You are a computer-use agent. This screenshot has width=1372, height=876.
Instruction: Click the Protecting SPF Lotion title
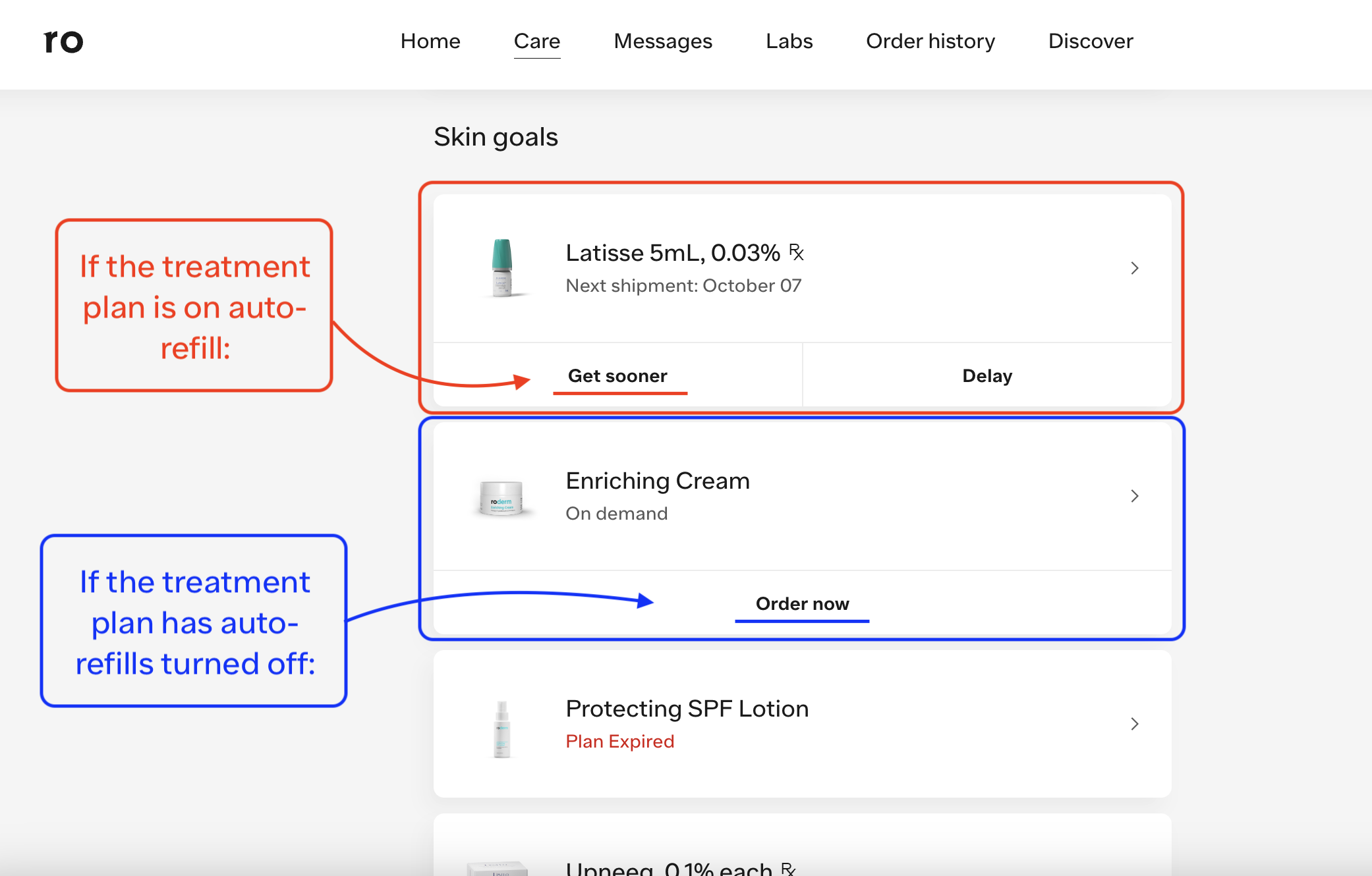pyautogui.click(x=687, y=708)
